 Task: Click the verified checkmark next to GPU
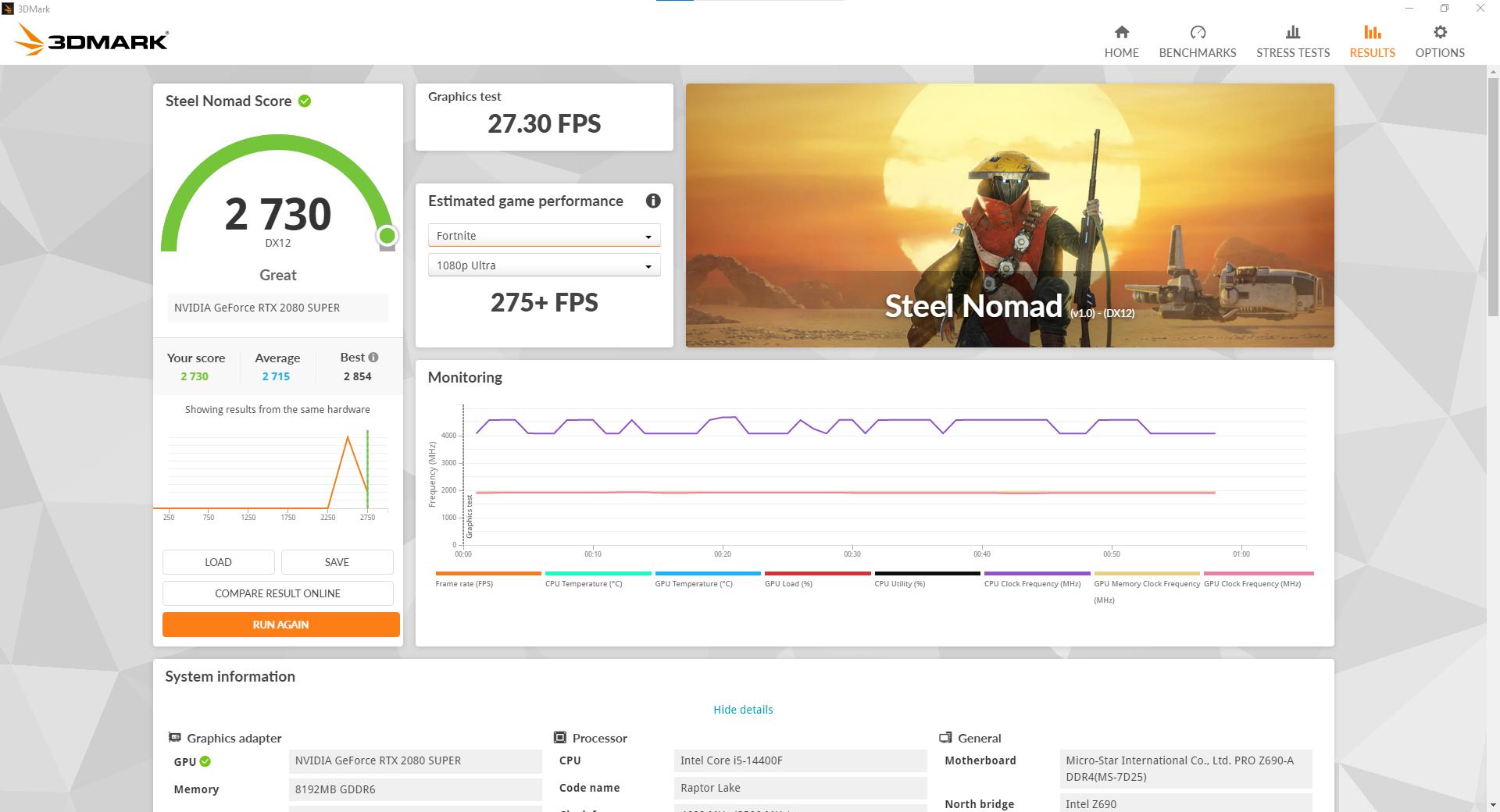[205, 761]
